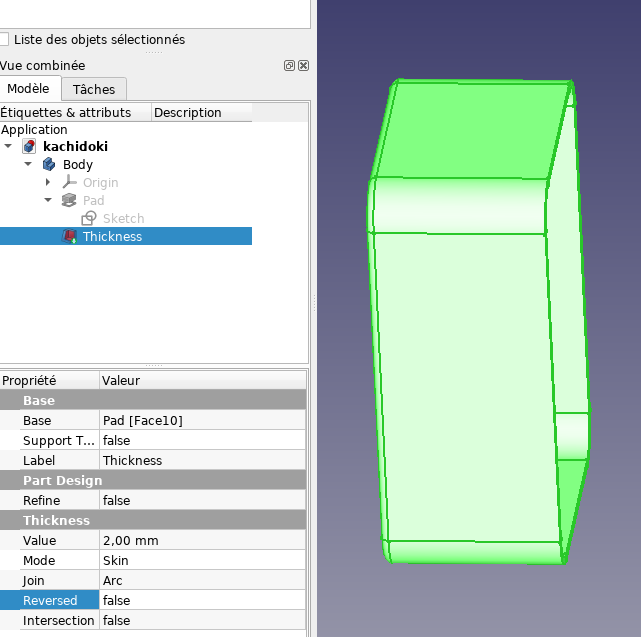Click the Body icon in tree
This screenshot has height=637, width=641.
pos(49,164)
